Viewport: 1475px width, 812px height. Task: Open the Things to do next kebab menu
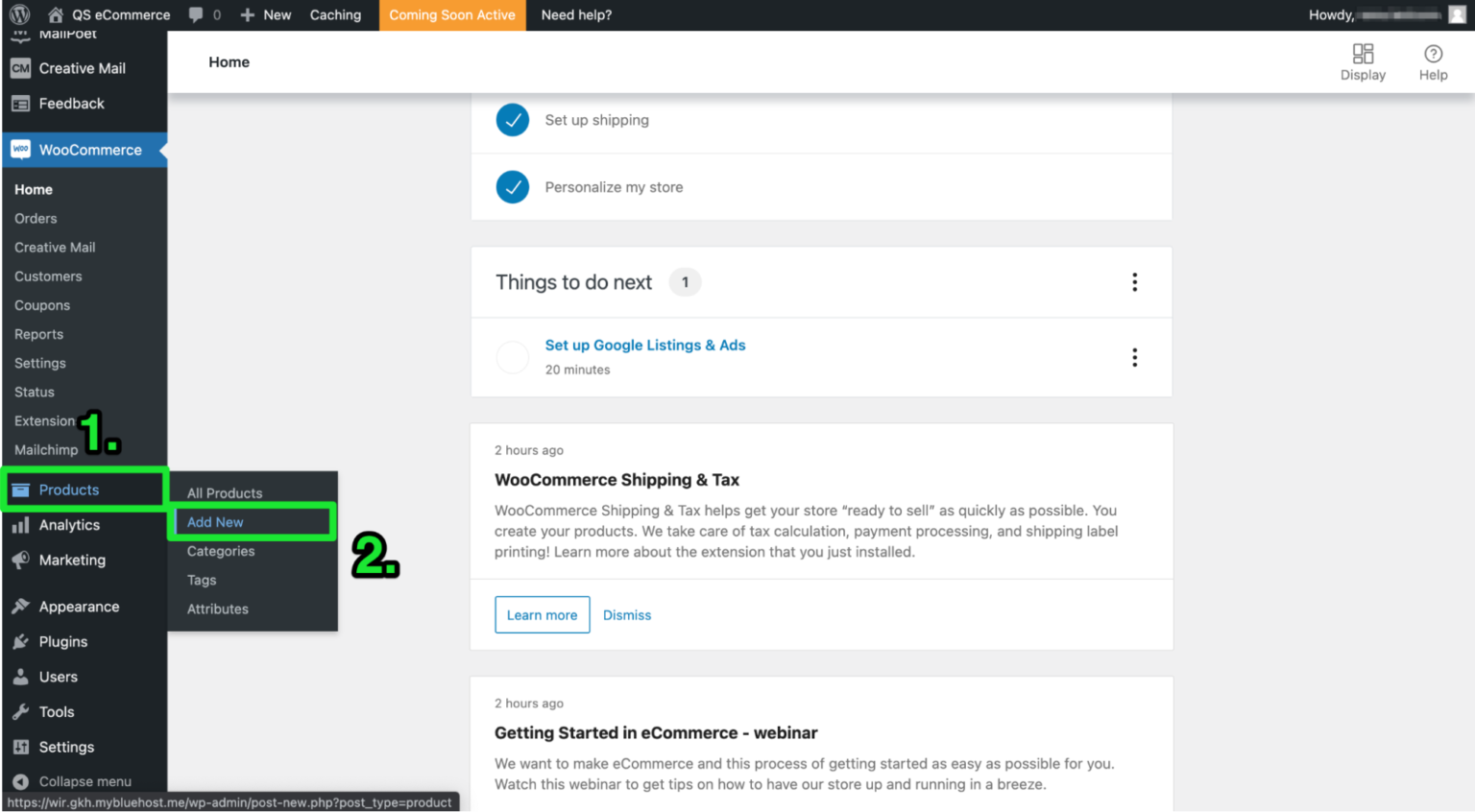click(1134, 281)
